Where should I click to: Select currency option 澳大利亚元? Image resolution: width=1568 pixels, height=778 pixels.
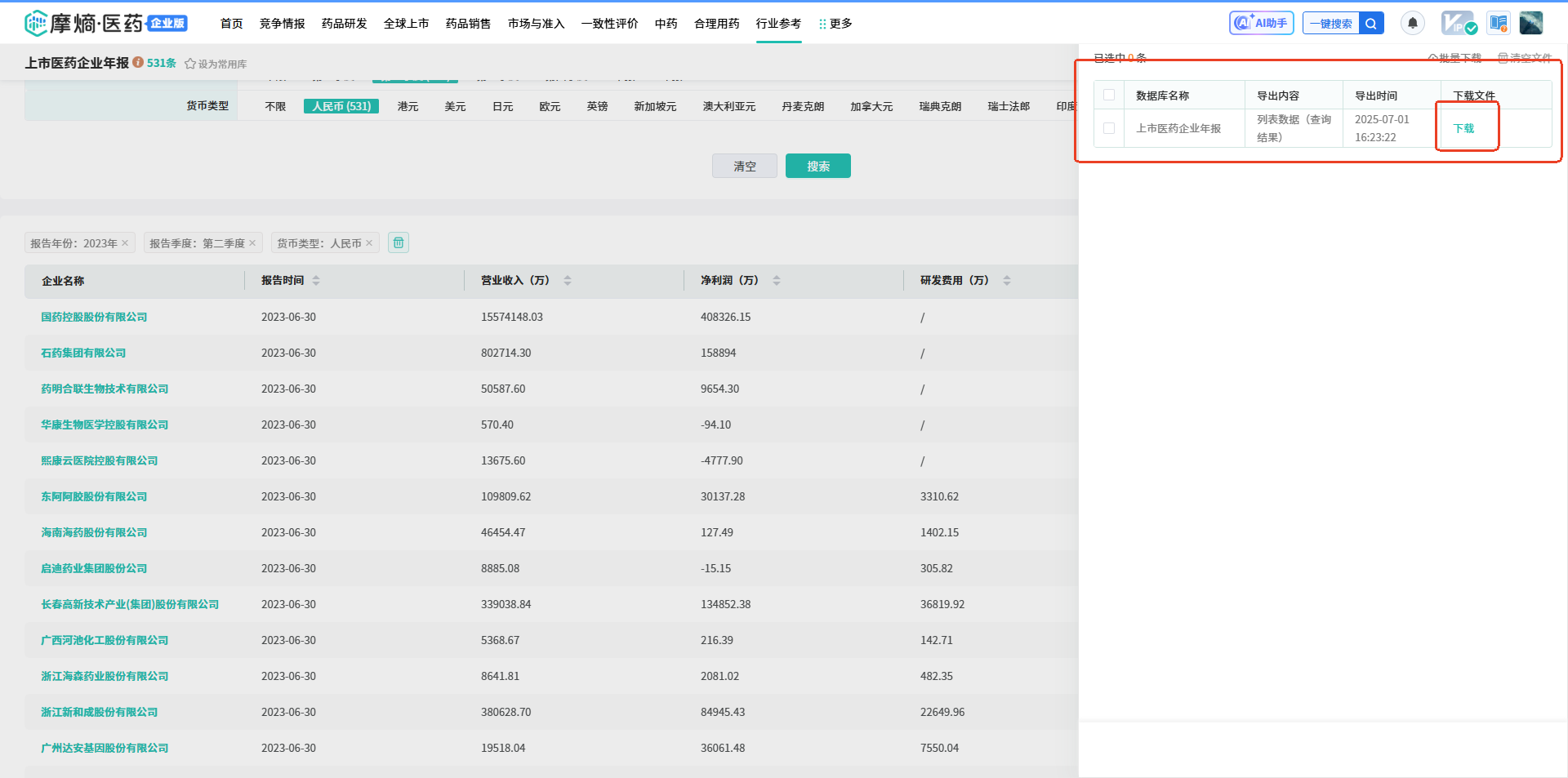click(729, 106)
